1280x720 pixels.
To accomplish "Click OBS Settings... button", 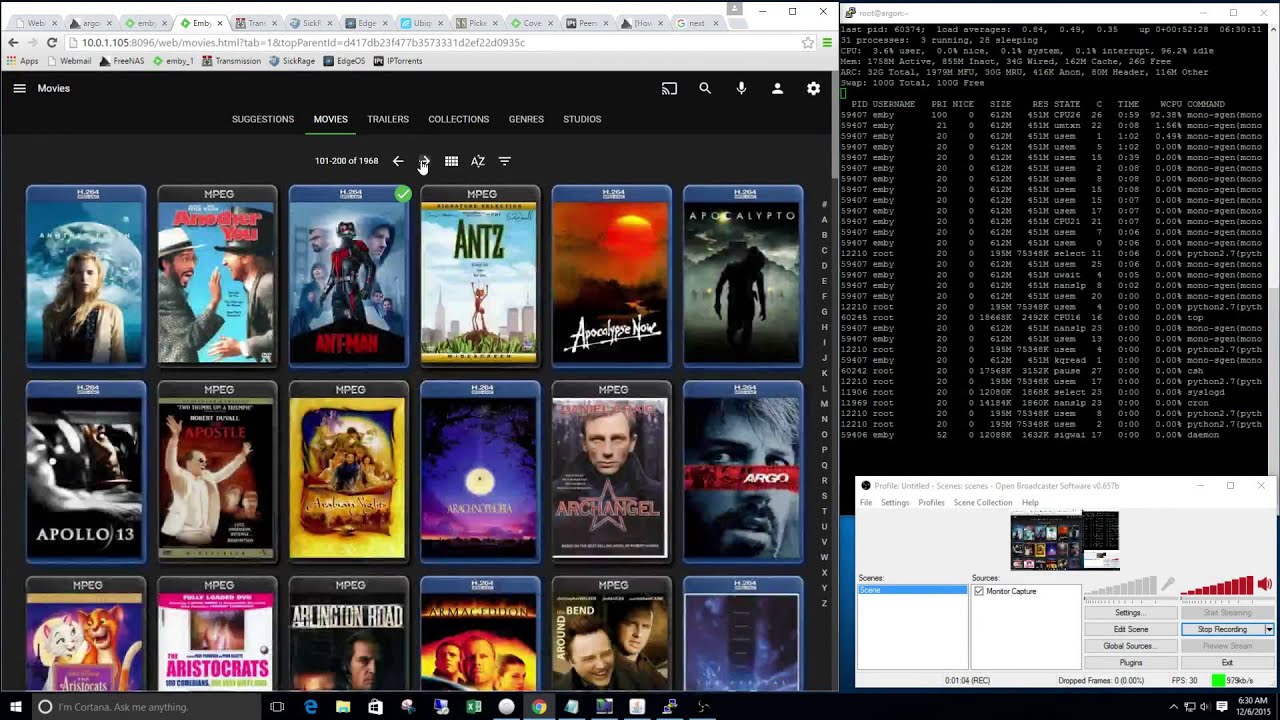I will click(1131, 612).
